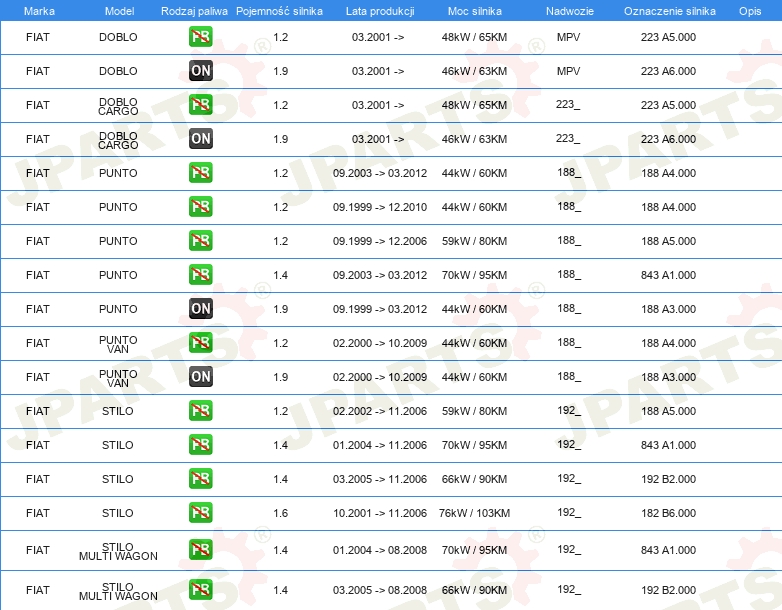This screenshot has width=782, height=610.
Task: Click the ON diesel icon in the DOBLO MPV 1.9 row
Action: tap(200, 70)
